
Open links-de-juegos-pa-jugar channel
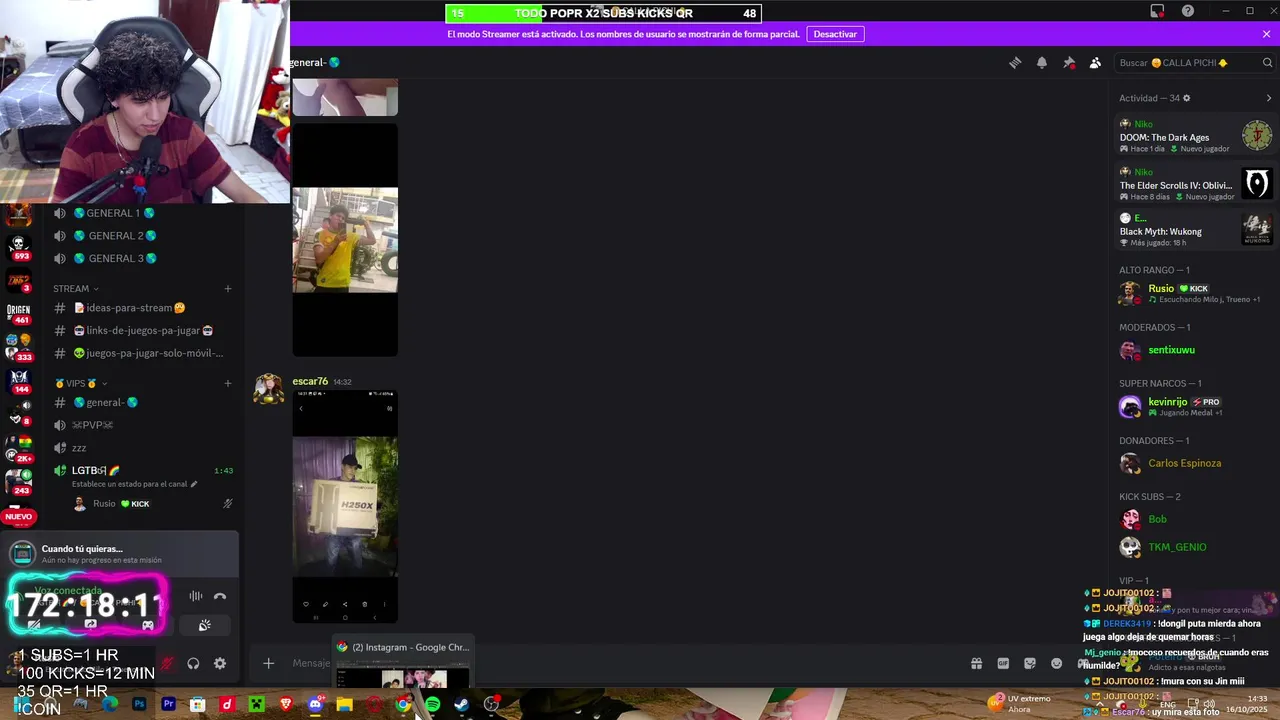140,330
